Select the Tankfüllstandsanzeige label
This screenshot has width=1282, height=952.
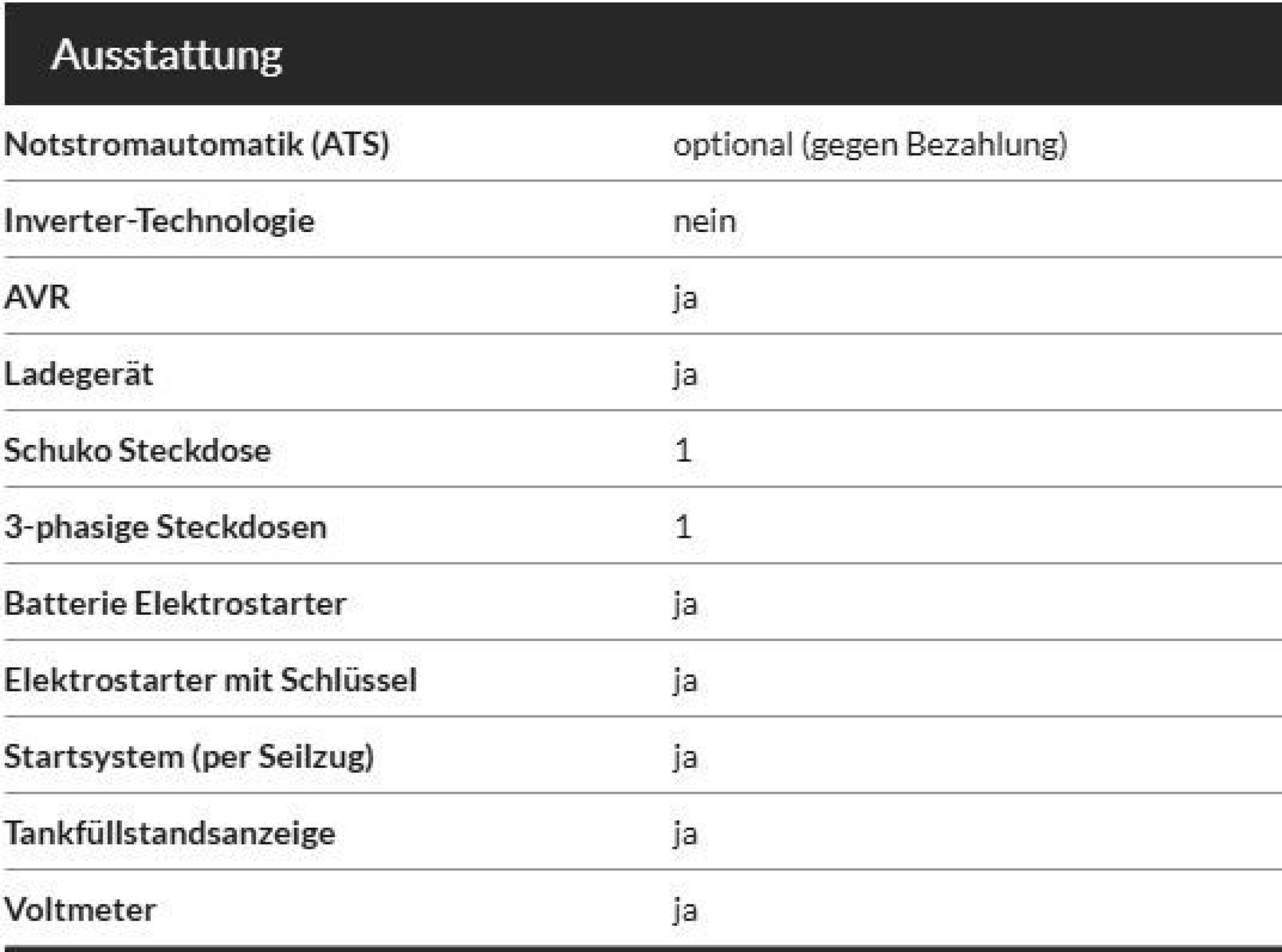click(169, 833)
